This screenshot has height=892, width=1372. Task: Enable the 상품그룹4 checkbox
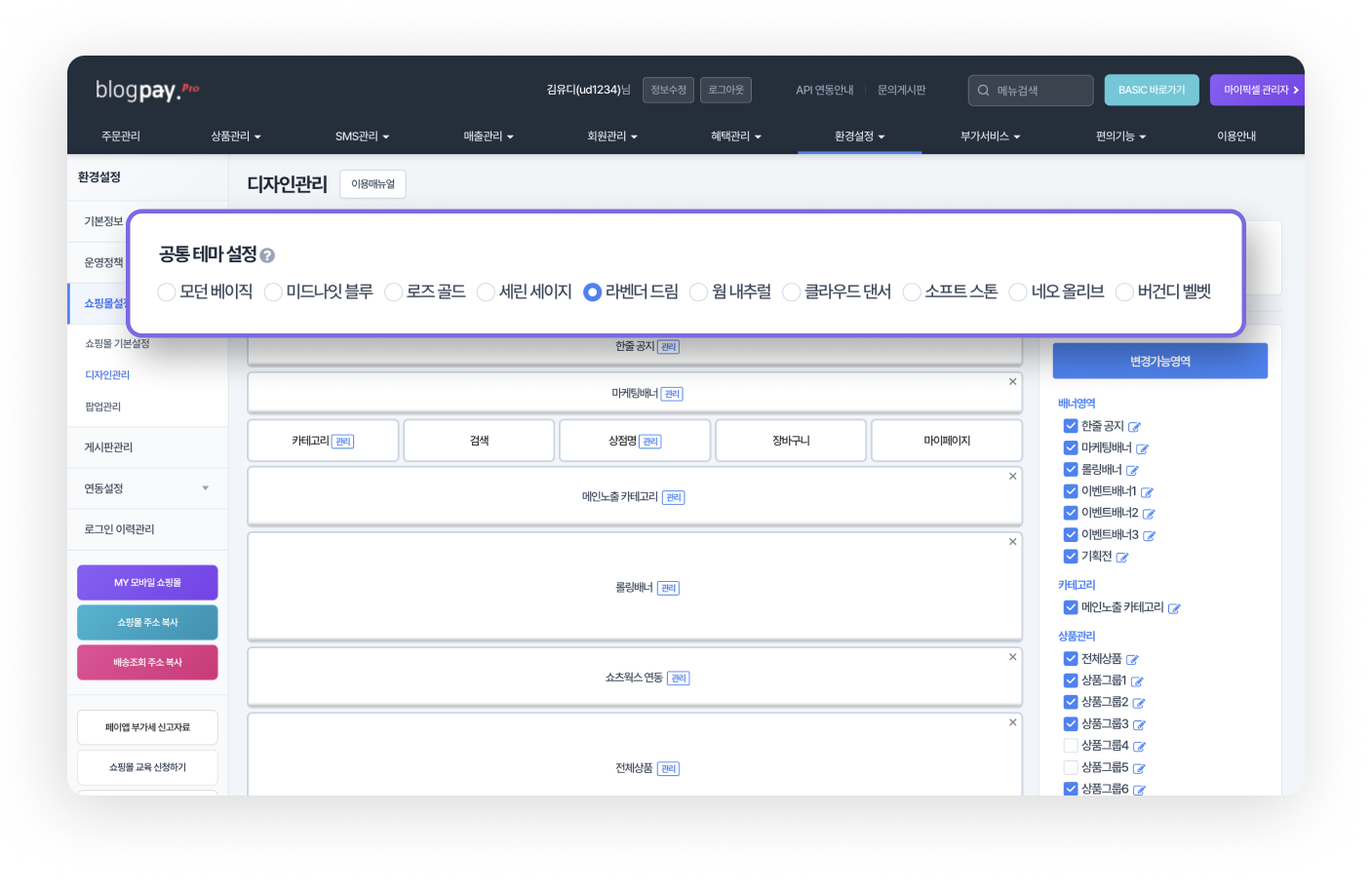[1071, 746]
